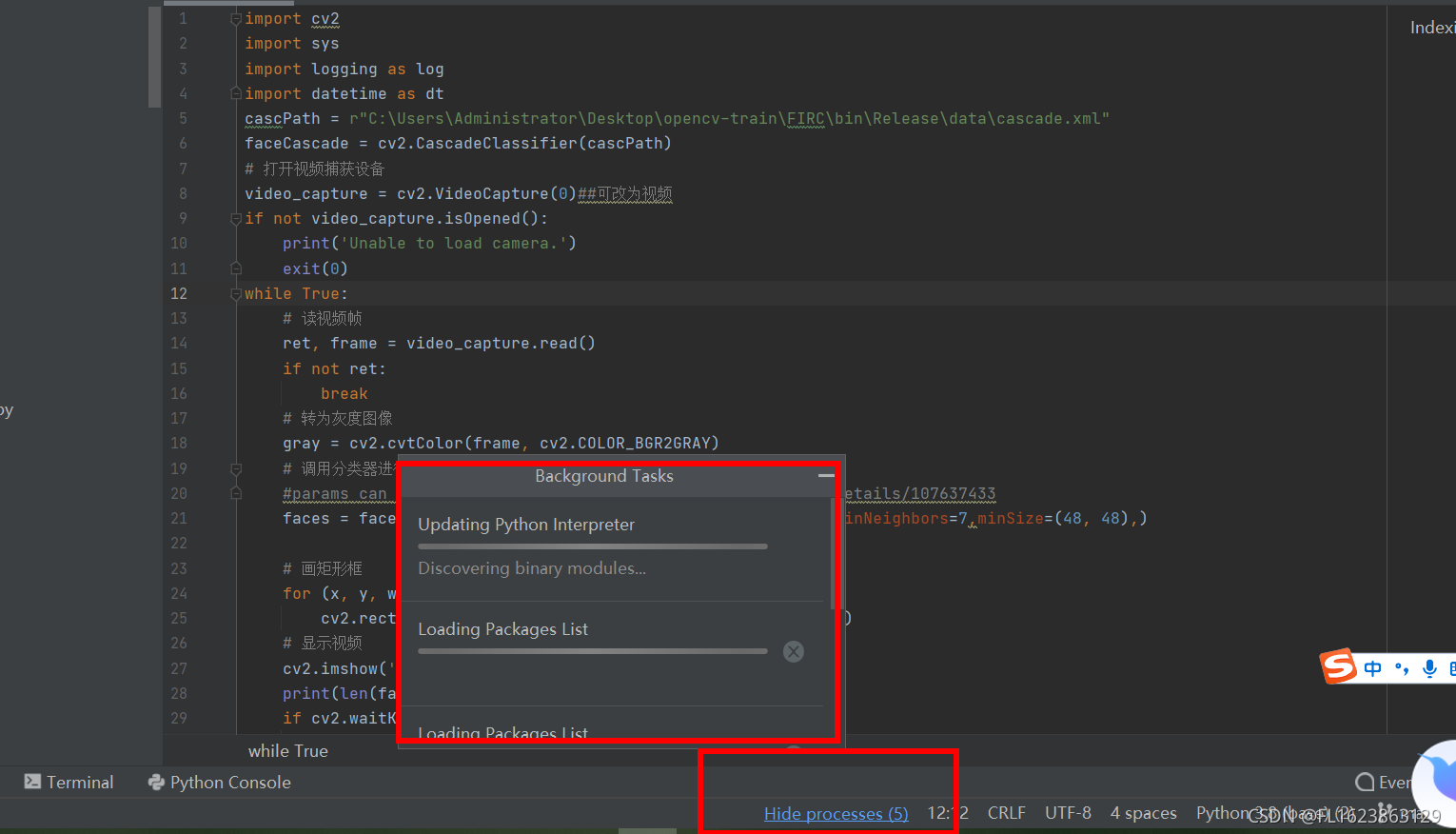This screenshot has height=834, width=1456.
Task: Toggle the Sogou Chinese/English mode 中 icon
Action: 1372,668
